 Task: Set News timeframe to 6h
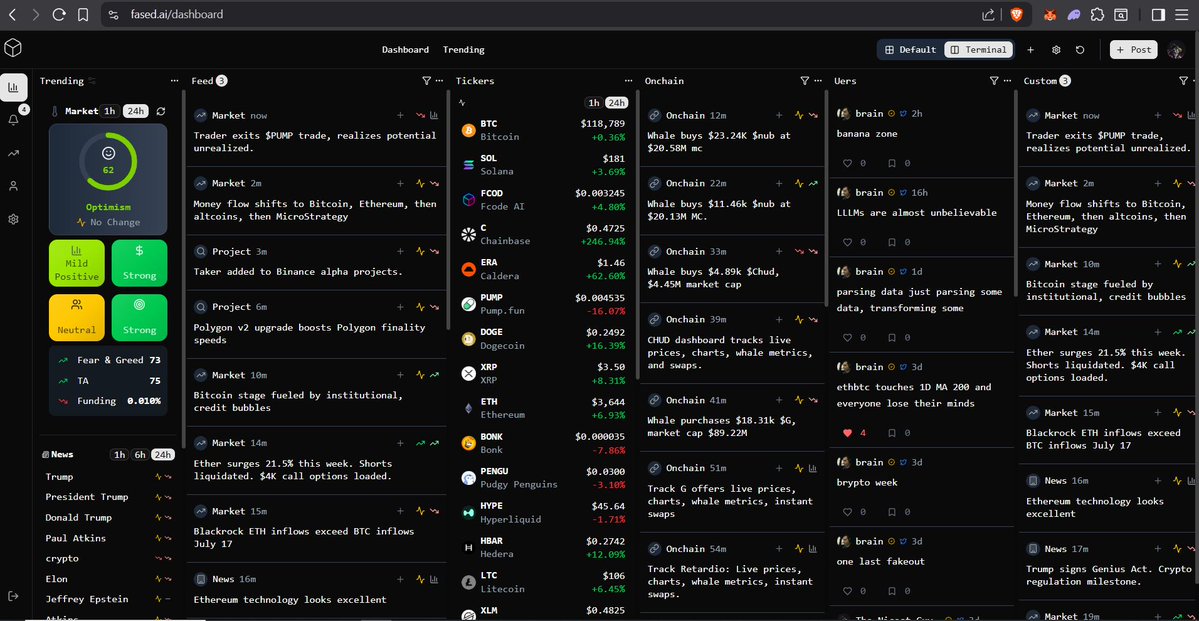(140, 454)
